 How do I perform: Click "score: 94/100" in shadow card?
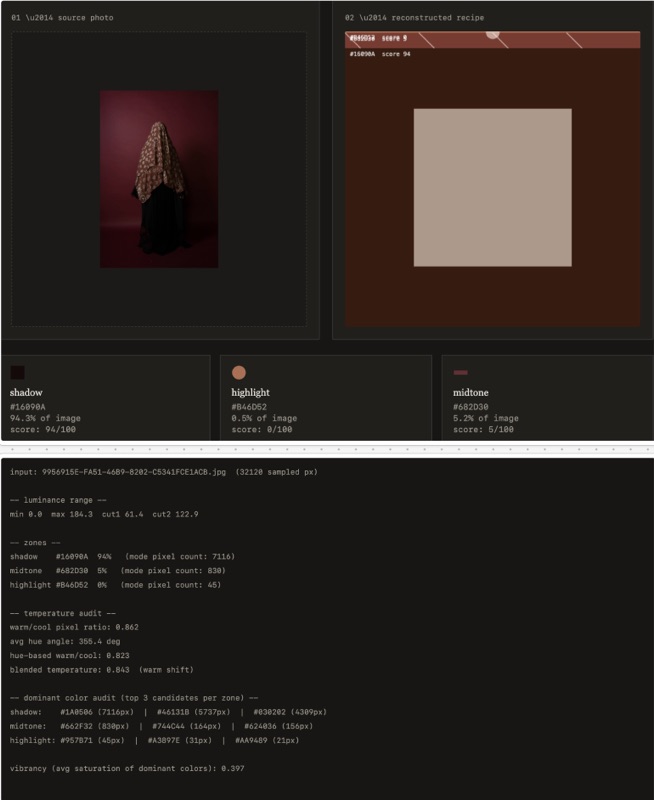point(43,430)
